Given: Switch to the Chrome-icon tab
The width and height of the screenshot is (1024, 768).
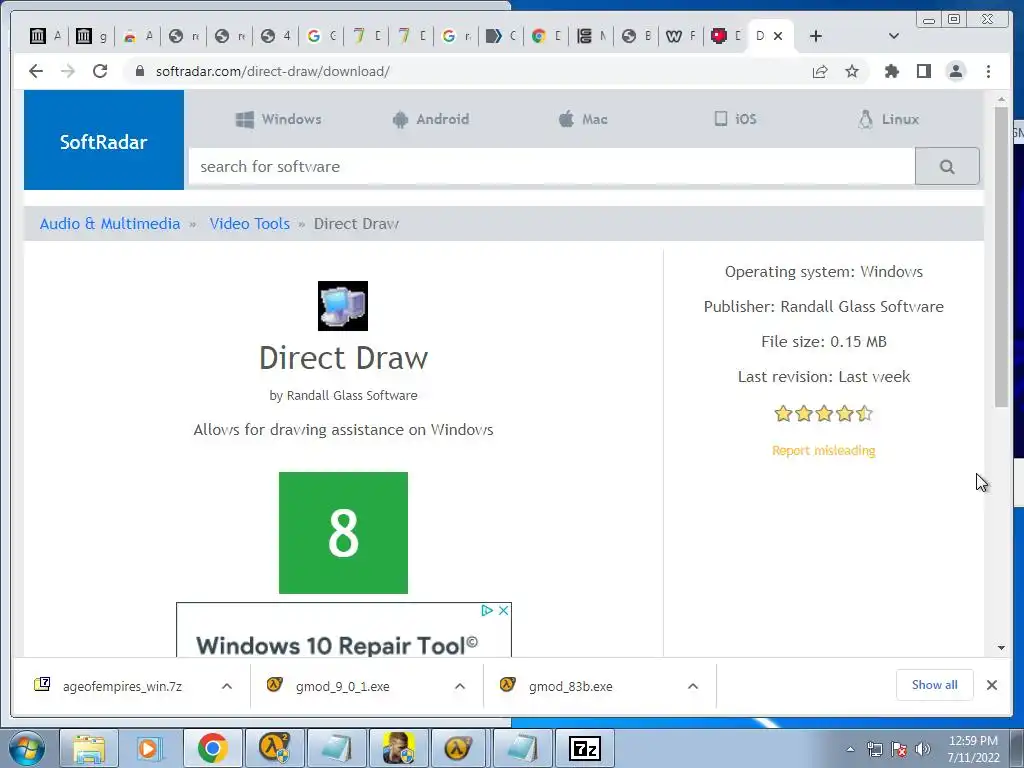Looking at the screenshot, I should (x=547, y=36).
